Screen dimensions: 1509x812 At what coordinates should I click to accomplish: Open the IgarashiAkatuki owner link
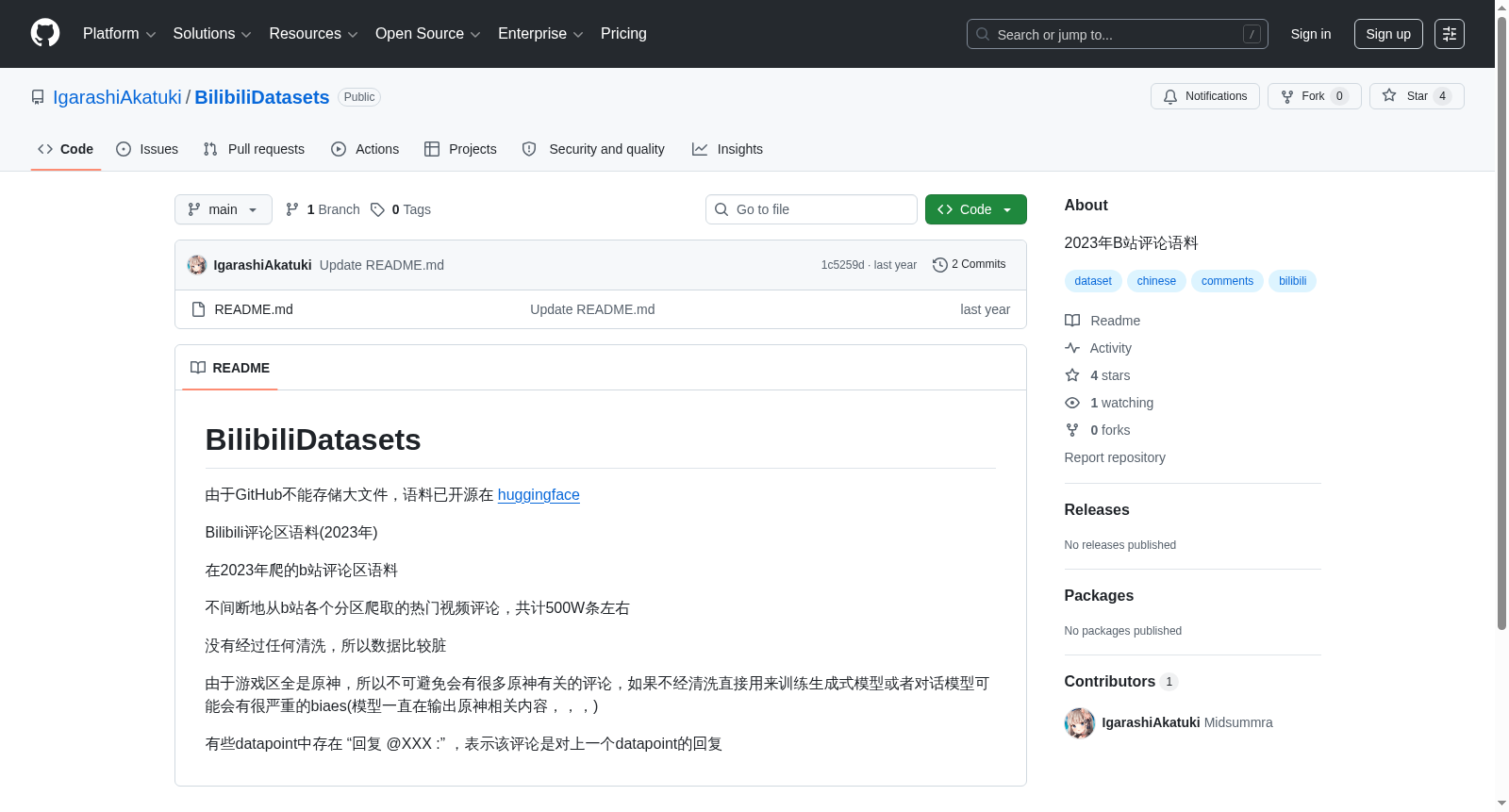[x=117, y=97]
